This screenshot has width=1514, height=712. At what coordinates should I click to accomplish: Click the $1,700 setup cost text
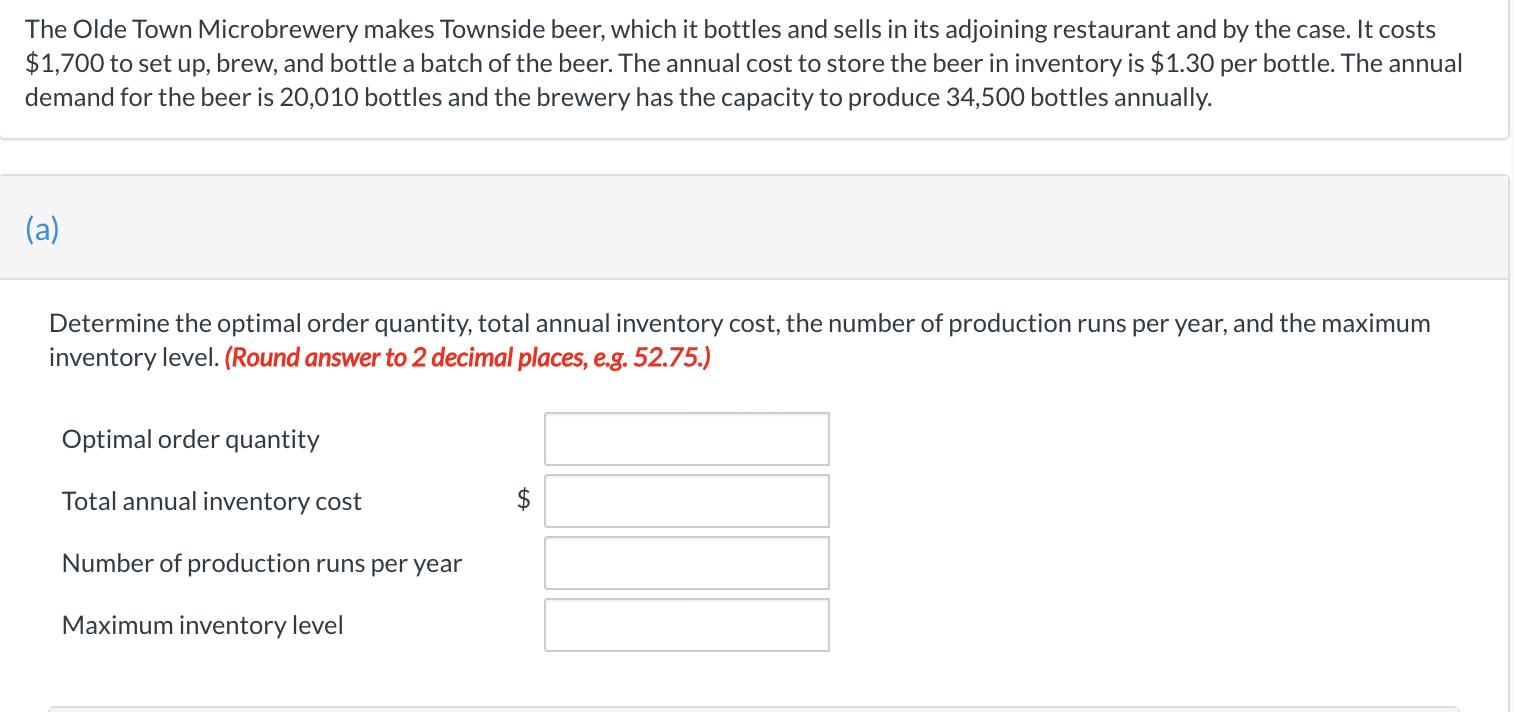click(x=54, y=62)
